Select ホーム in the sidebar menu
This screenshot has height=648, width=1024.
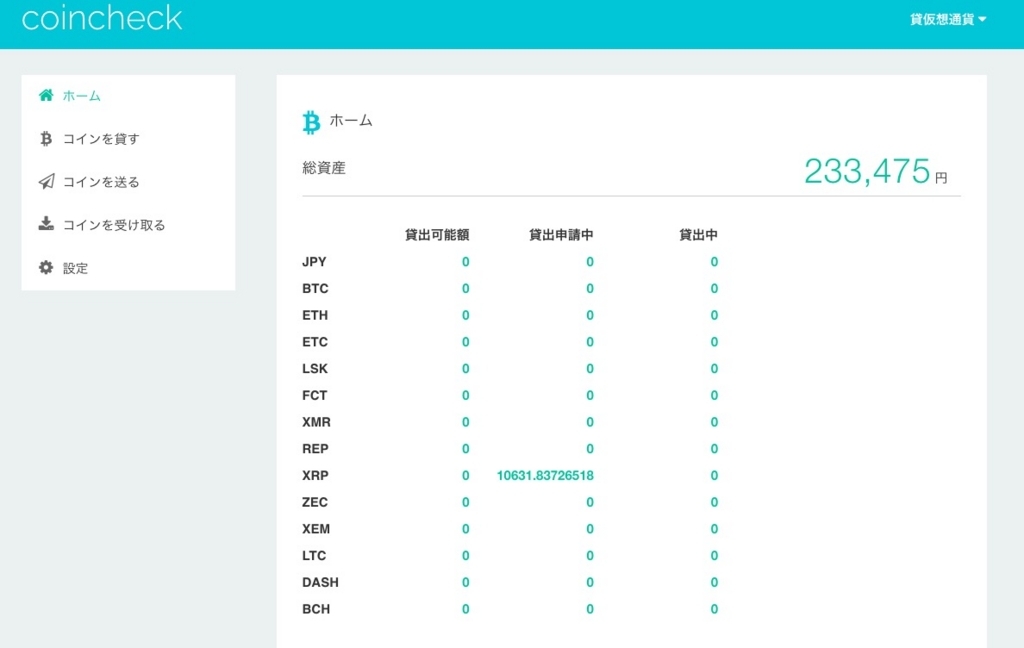click(82, 96)
